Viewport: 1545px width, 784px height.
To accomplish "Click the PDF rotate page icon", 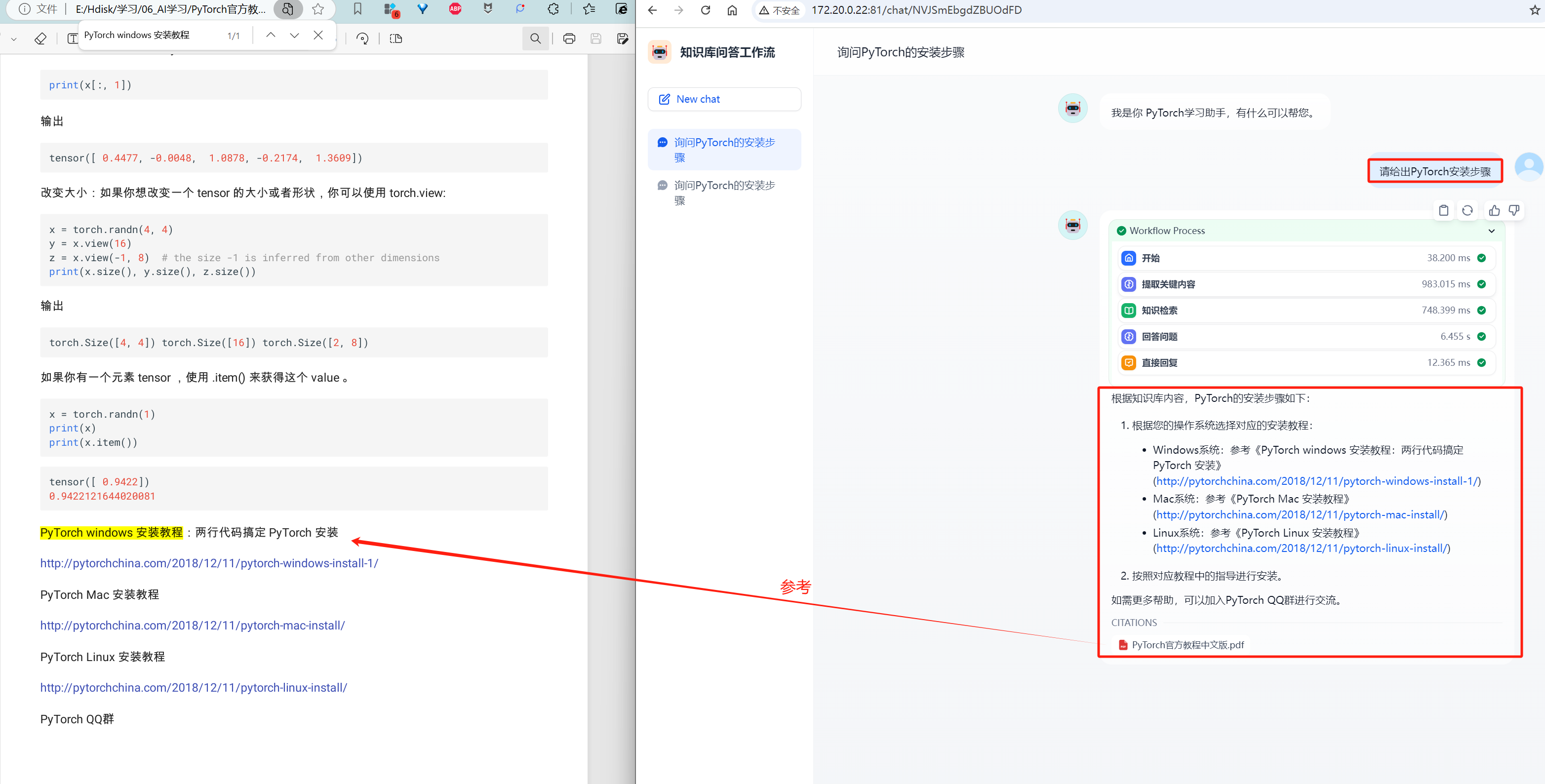I will (362, 39).
